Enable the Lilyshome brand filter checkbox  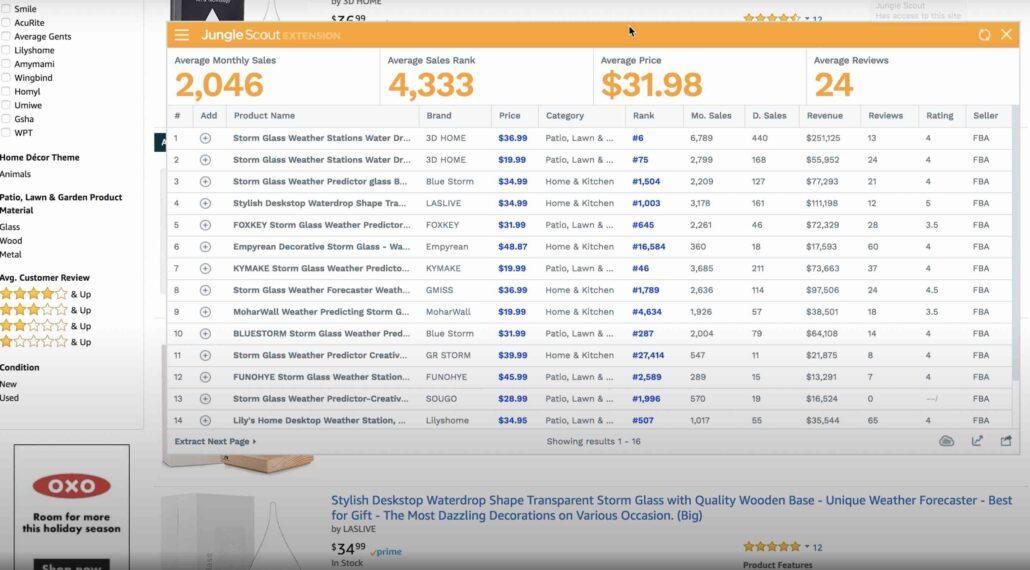(7, 50)
